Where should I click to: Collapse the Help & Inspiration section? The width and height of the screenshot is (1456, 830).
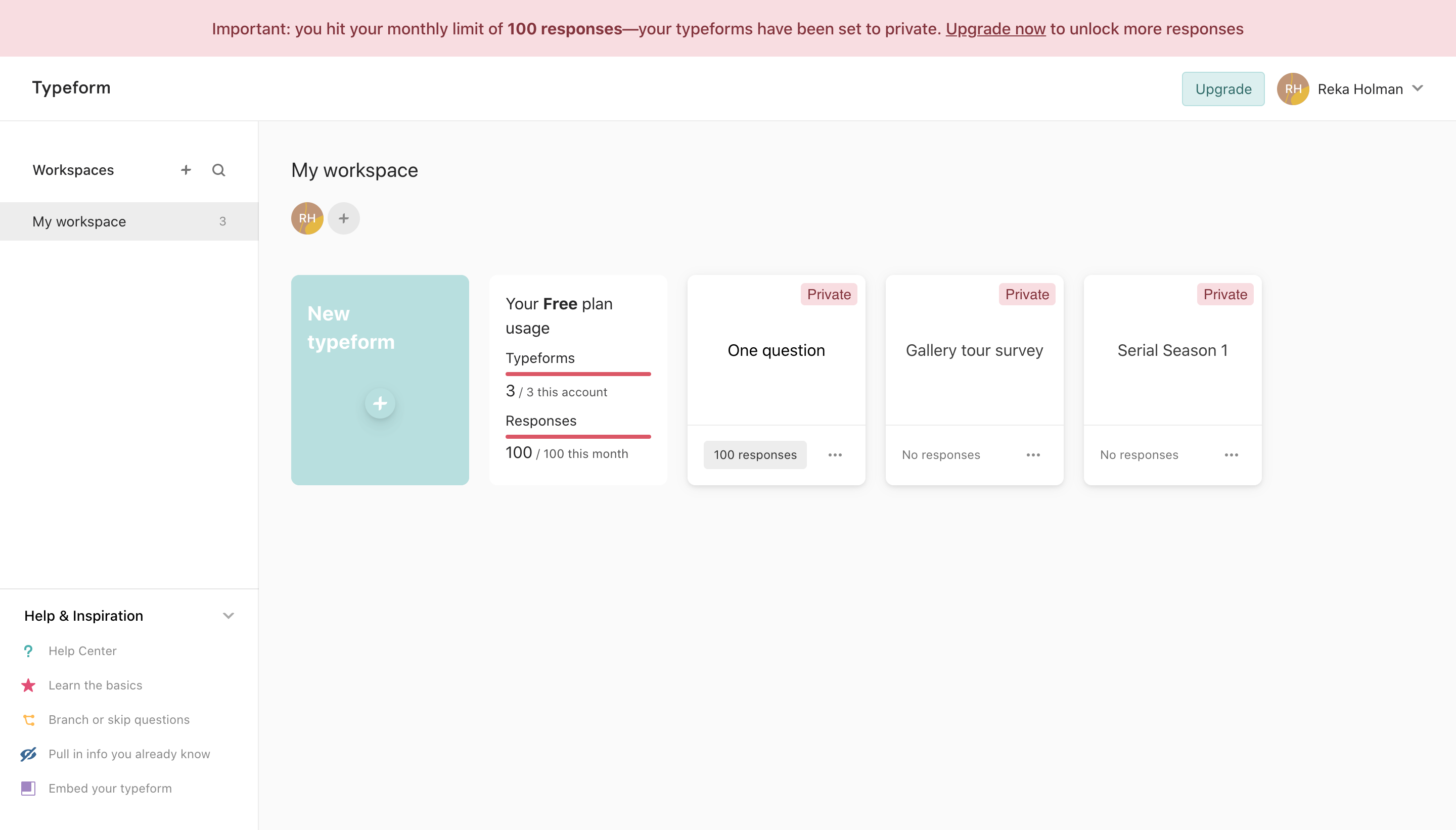(x=229, y=616)
